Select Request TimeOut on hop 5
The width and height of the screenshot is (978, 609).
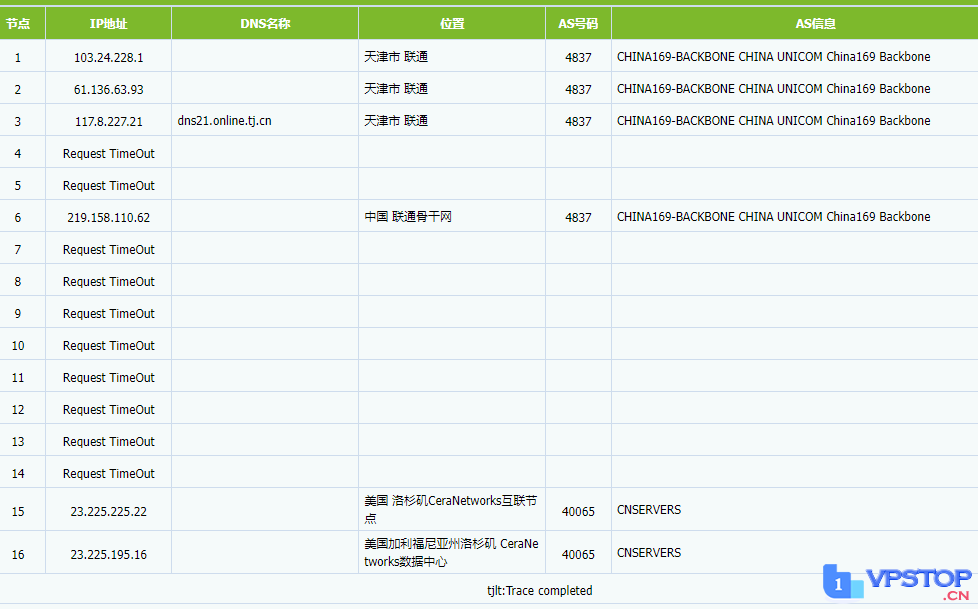(109, 185)
